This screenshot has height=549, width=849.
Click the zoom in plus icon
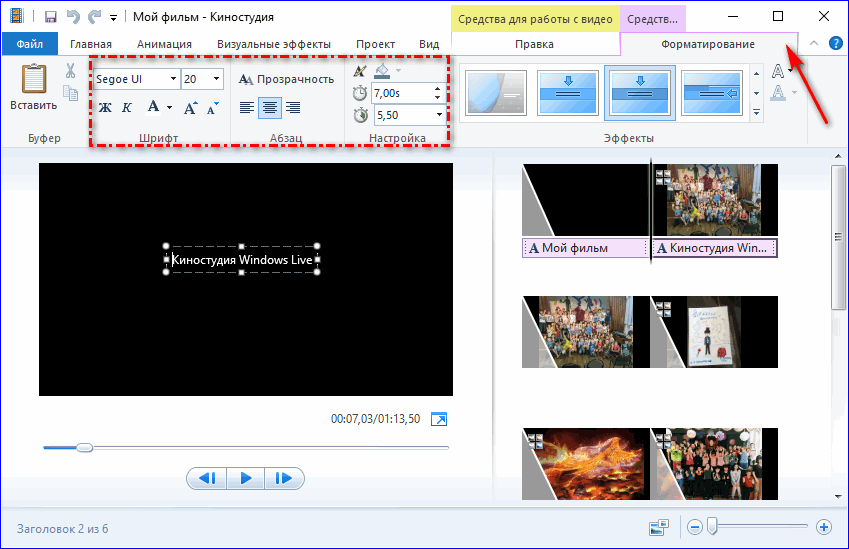[x=824, y=526]
